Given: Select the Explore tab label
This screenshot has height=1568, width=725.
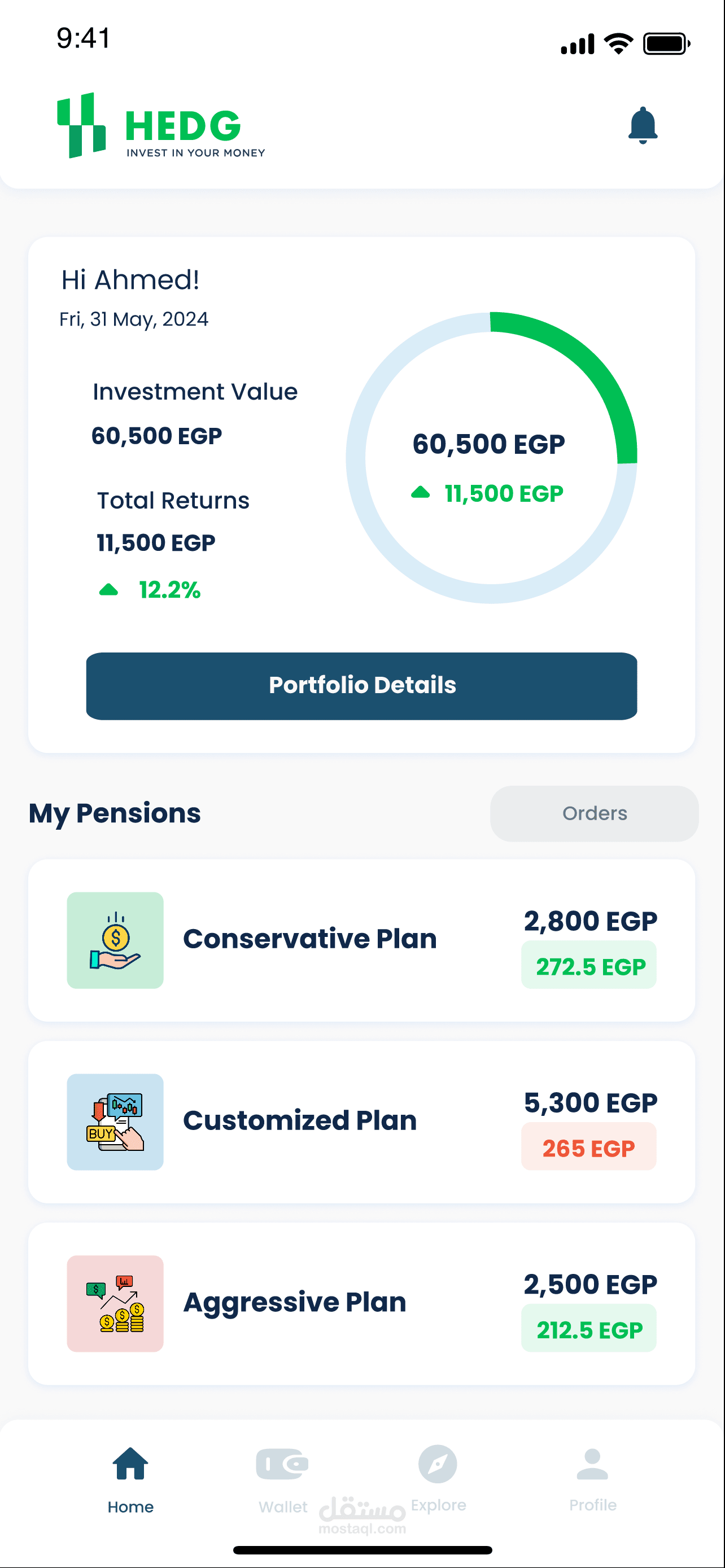Looking at the screenshot, I should pos(438,1505).
